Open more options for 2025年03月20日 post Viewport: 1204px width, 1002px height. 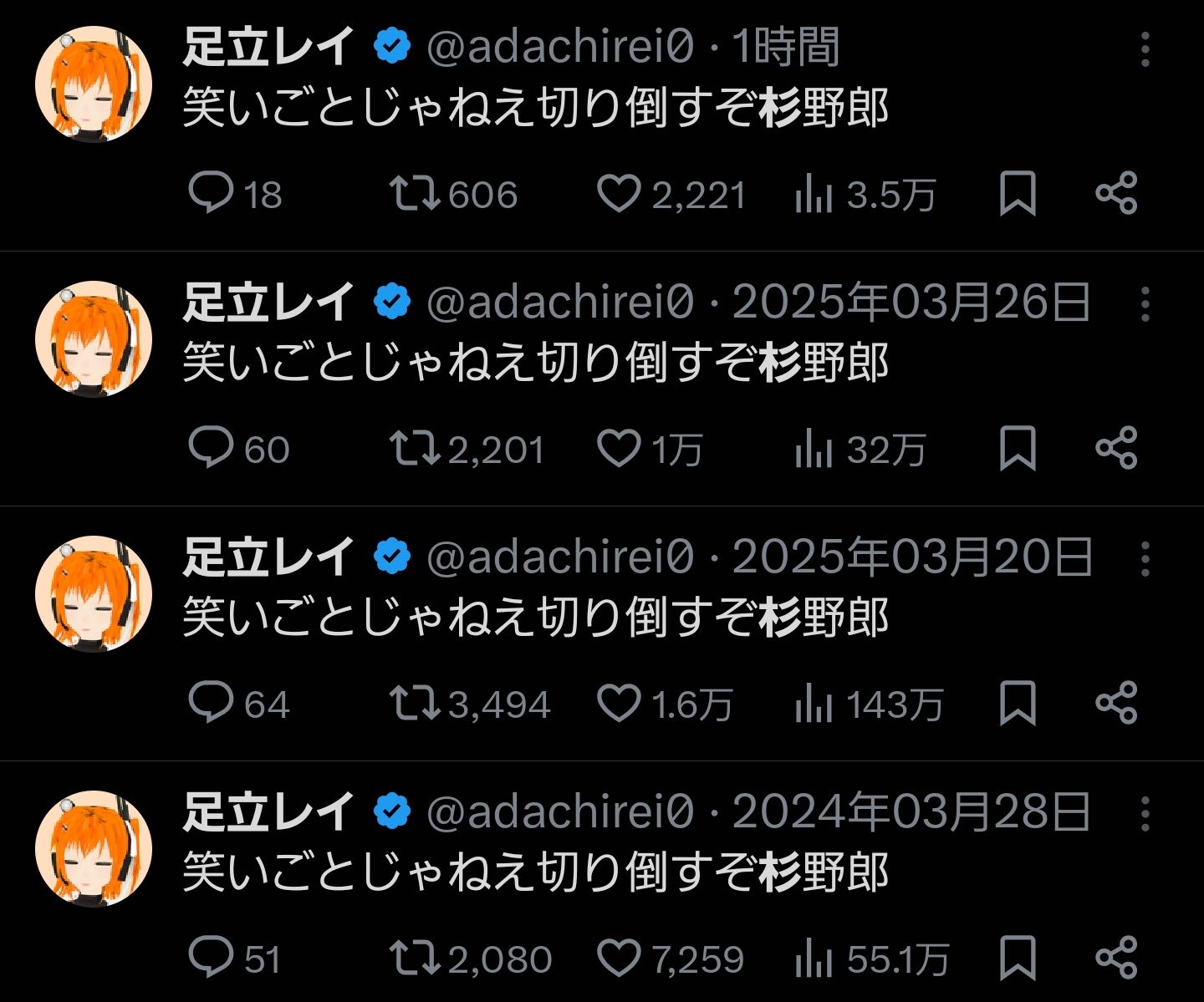(x=1145, y=559)
